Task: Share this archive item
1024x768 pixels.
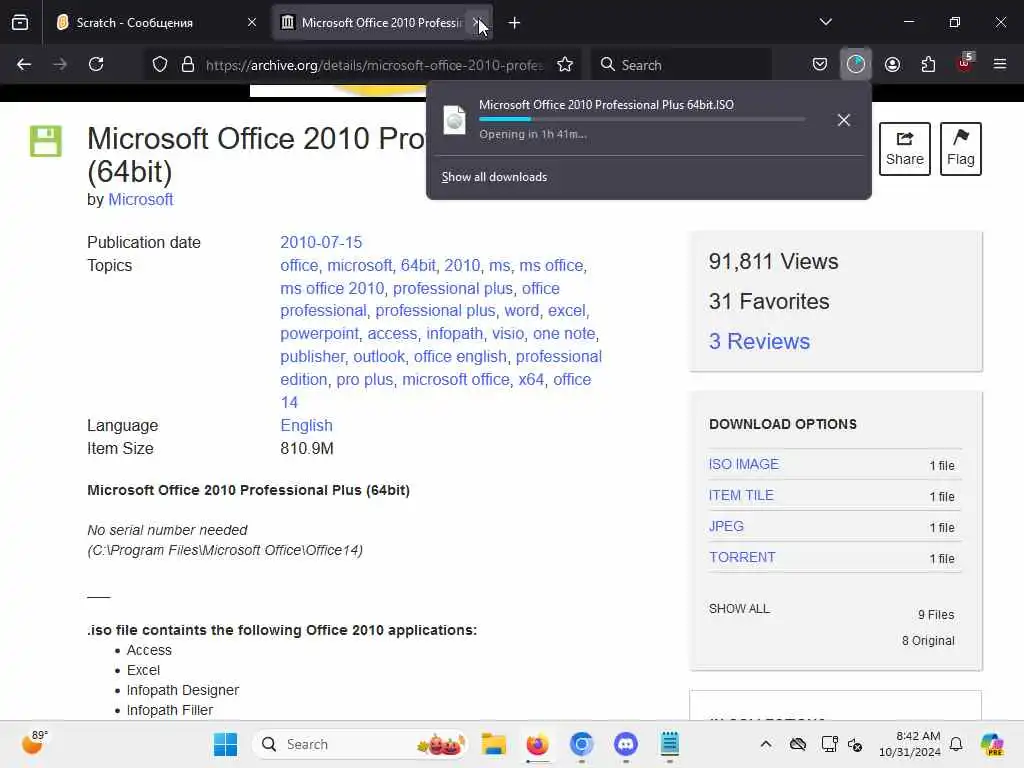Action: (x=904, y=149)
